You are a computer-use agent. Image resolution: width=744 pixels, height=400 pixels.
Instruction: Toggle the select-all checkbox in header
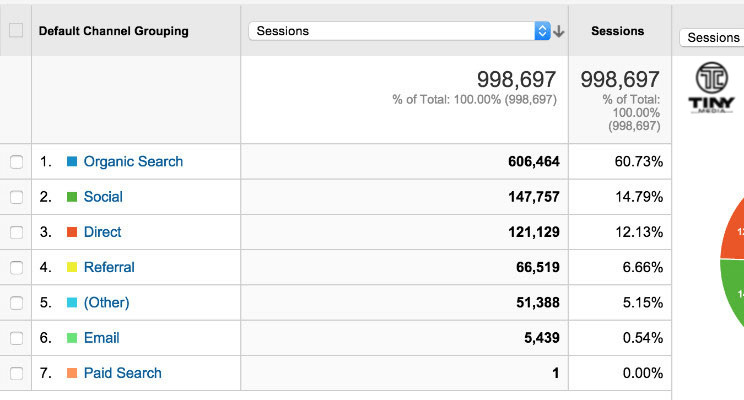(15, 30)
